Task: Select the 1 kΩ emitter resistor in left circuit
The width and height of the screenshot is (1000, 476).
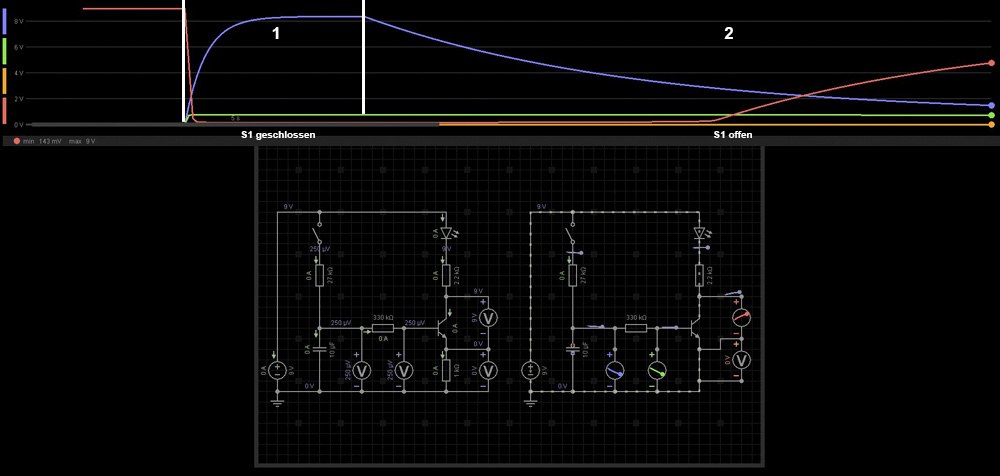Action: (x=446, y=367)
